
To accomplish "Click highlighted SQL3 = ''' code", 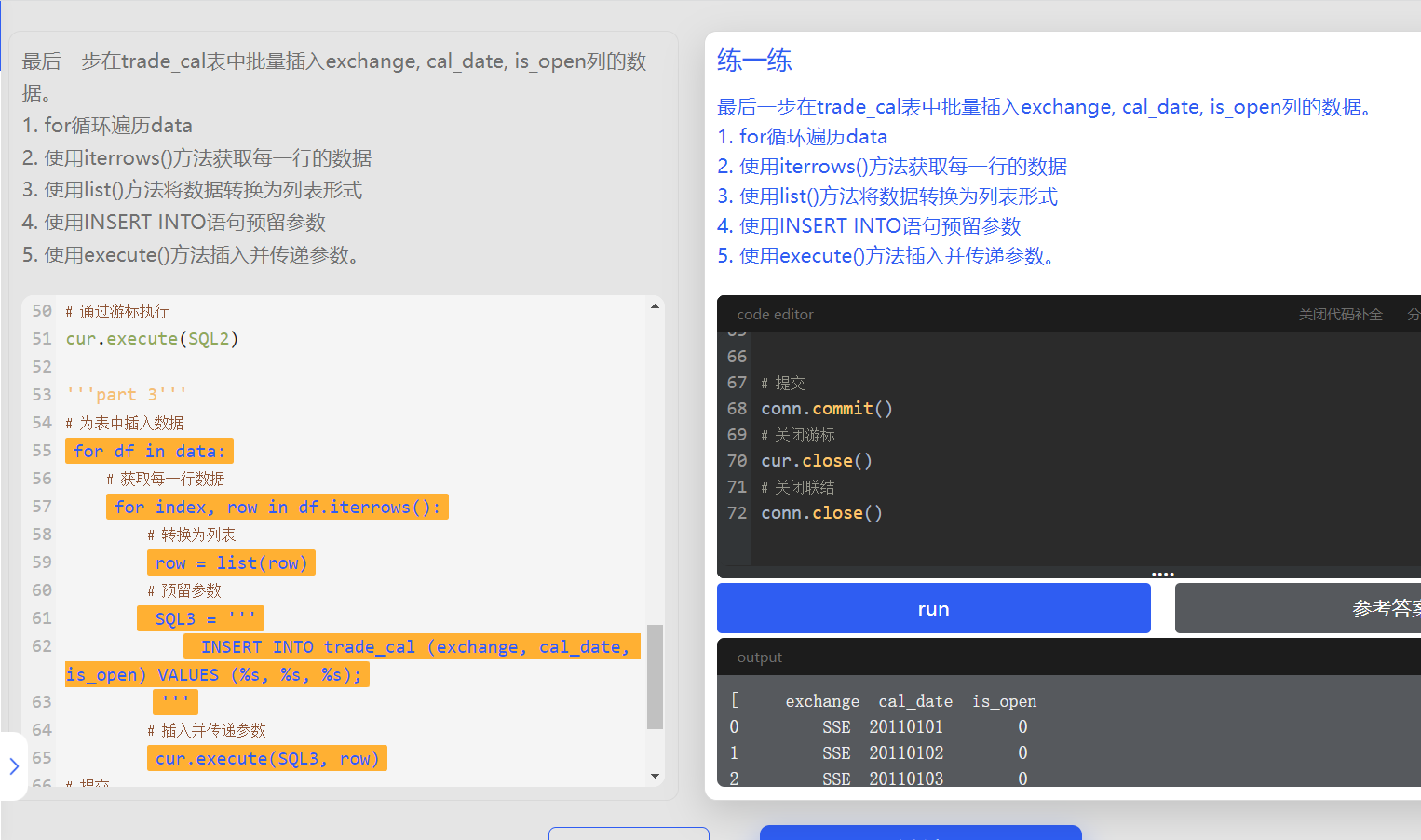I will click(200, 618).
